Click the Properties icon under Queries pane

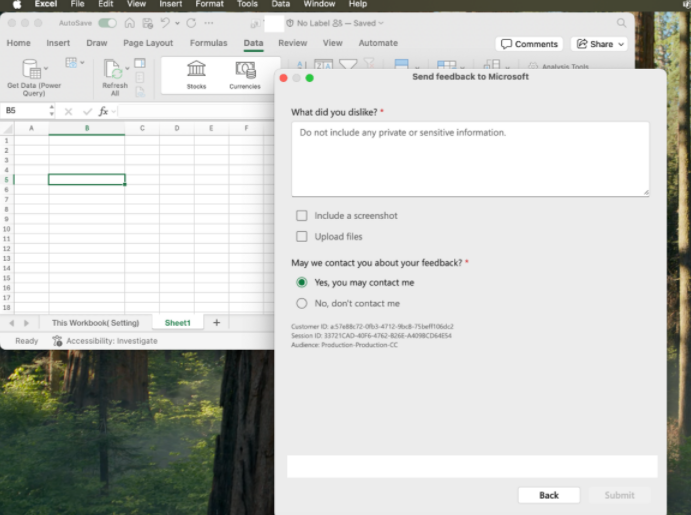(x=140, y=78)
